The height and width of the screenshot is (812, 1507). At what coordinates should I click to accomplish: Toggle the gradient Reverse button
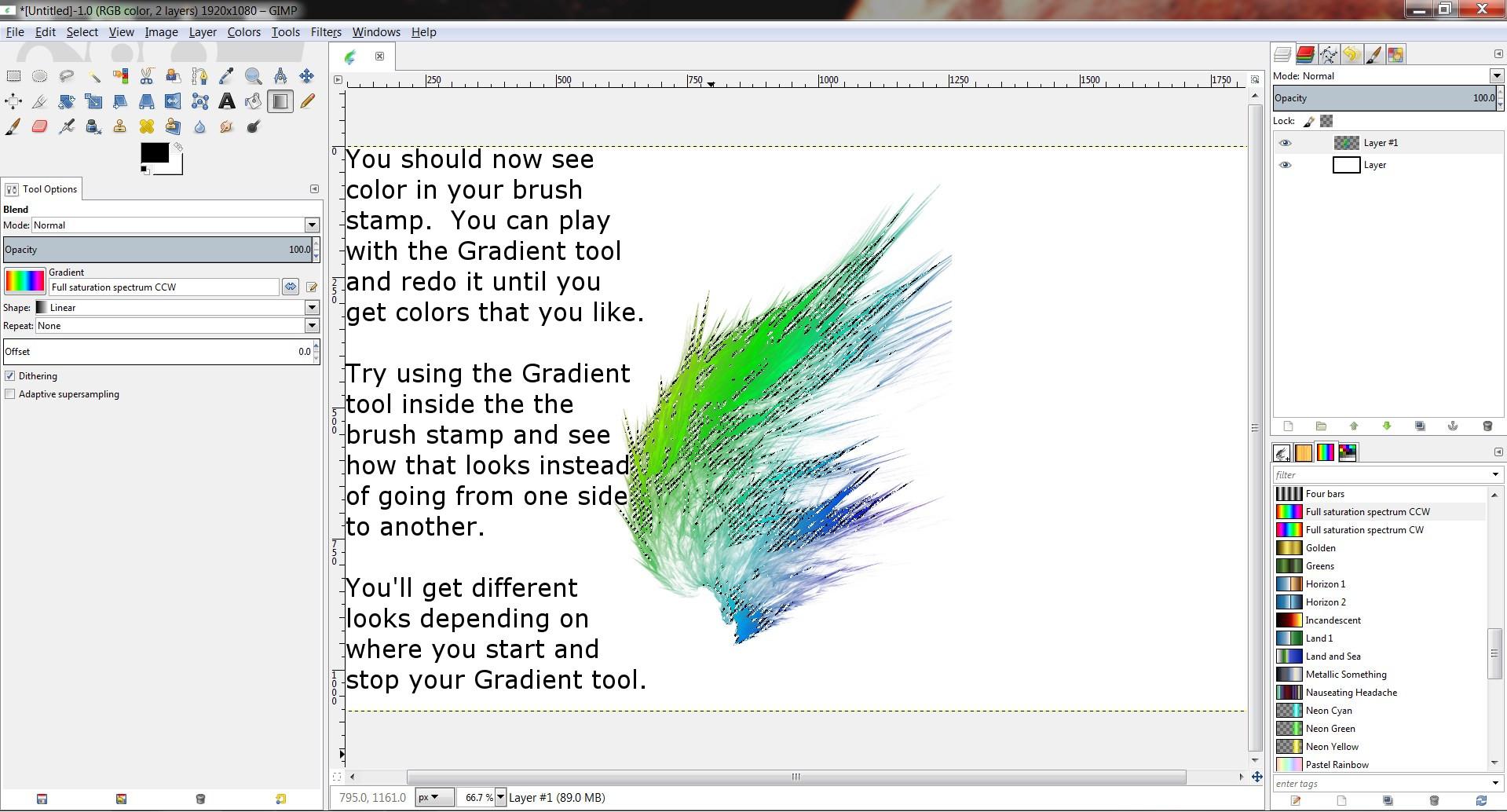pos(291,287)
